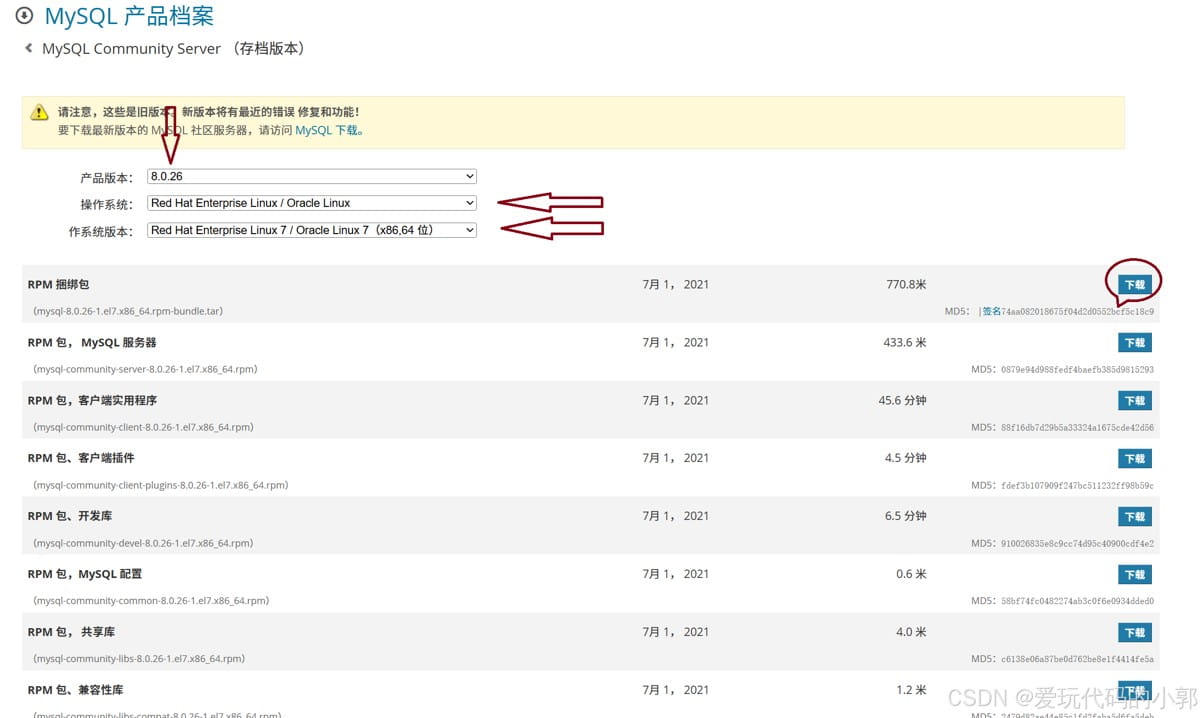1200x718 pixels.
Task: Follow the MySQL 下载 link in the notice
Action: click(x=327, y=130)
